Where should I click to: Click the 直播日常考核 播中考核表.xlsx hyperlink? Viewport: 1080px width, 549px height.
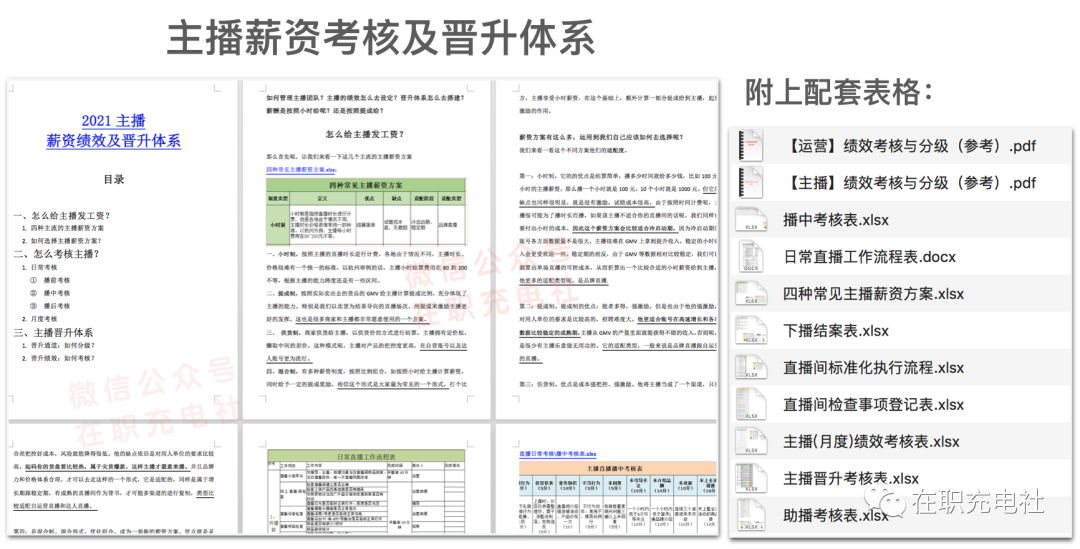557,453
